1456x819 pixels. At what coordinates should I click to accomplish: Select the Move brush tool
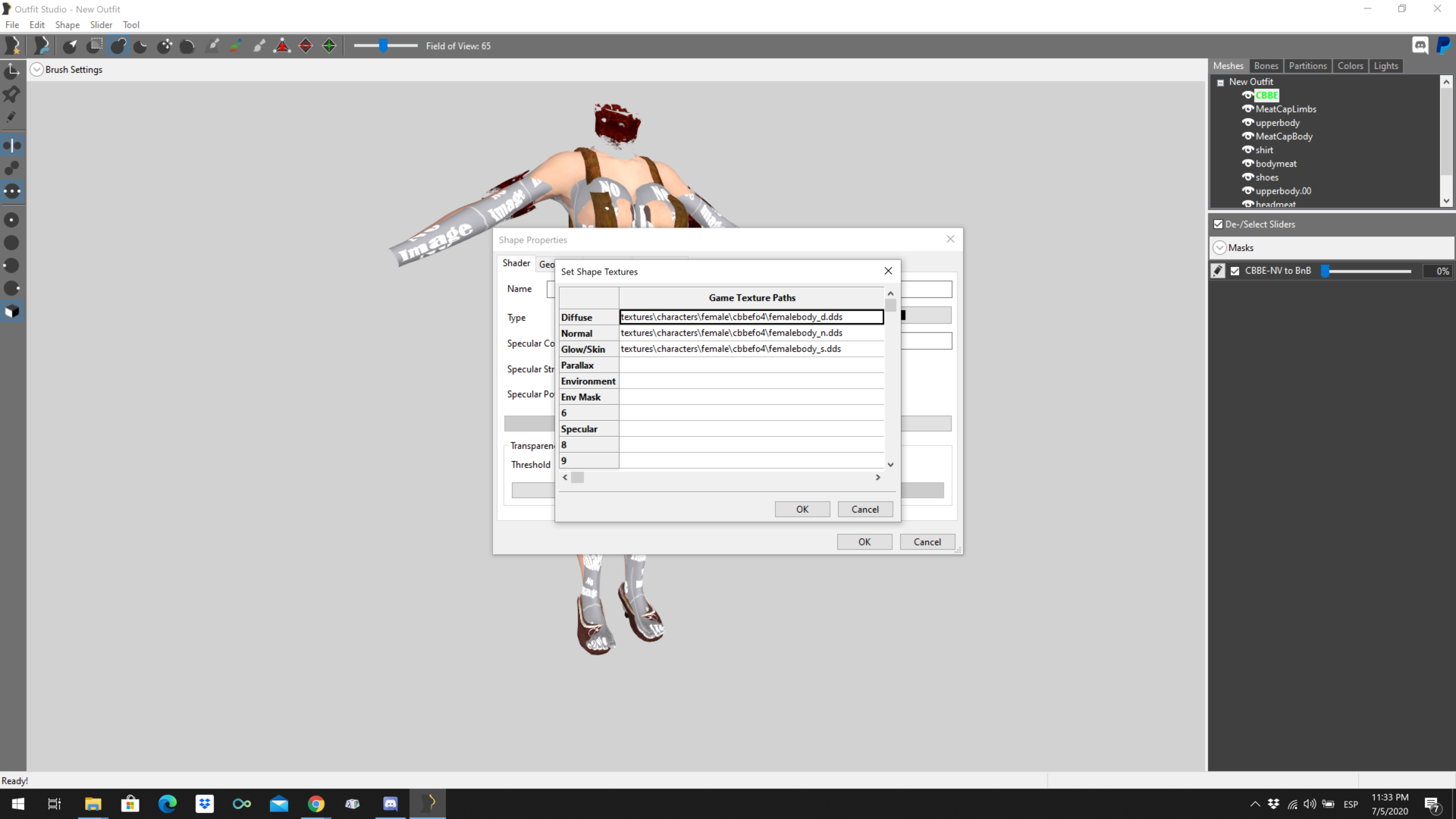(x=165, y=46)
